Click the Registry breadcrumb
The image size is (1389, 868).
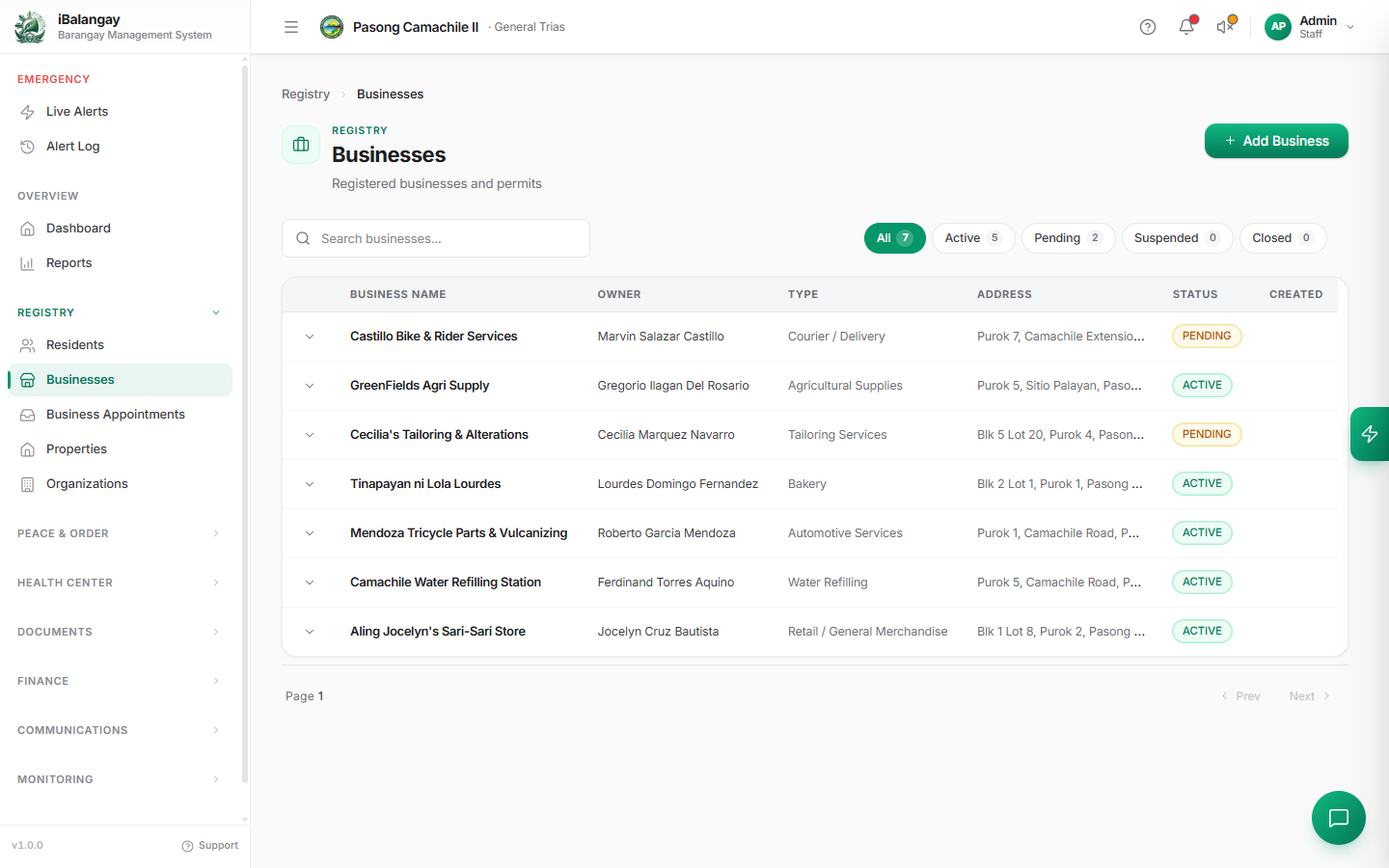[306, 95]
